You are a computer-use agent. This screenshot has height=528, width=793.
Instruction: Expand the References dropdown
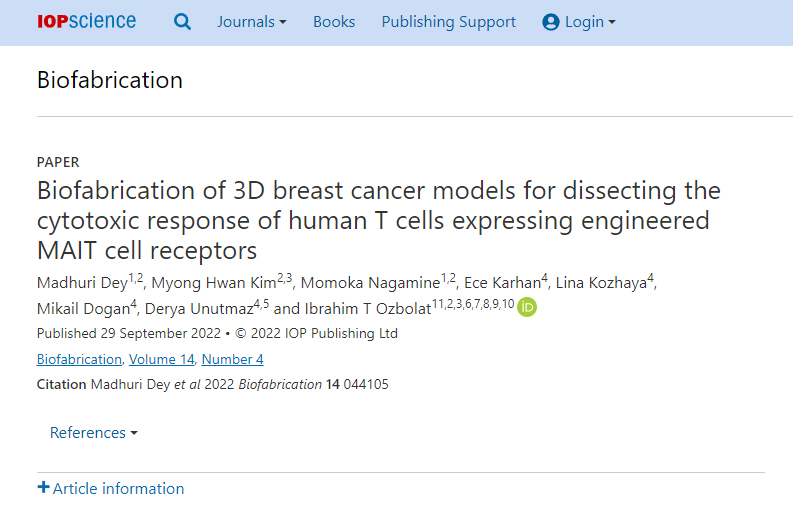[94, 432]
